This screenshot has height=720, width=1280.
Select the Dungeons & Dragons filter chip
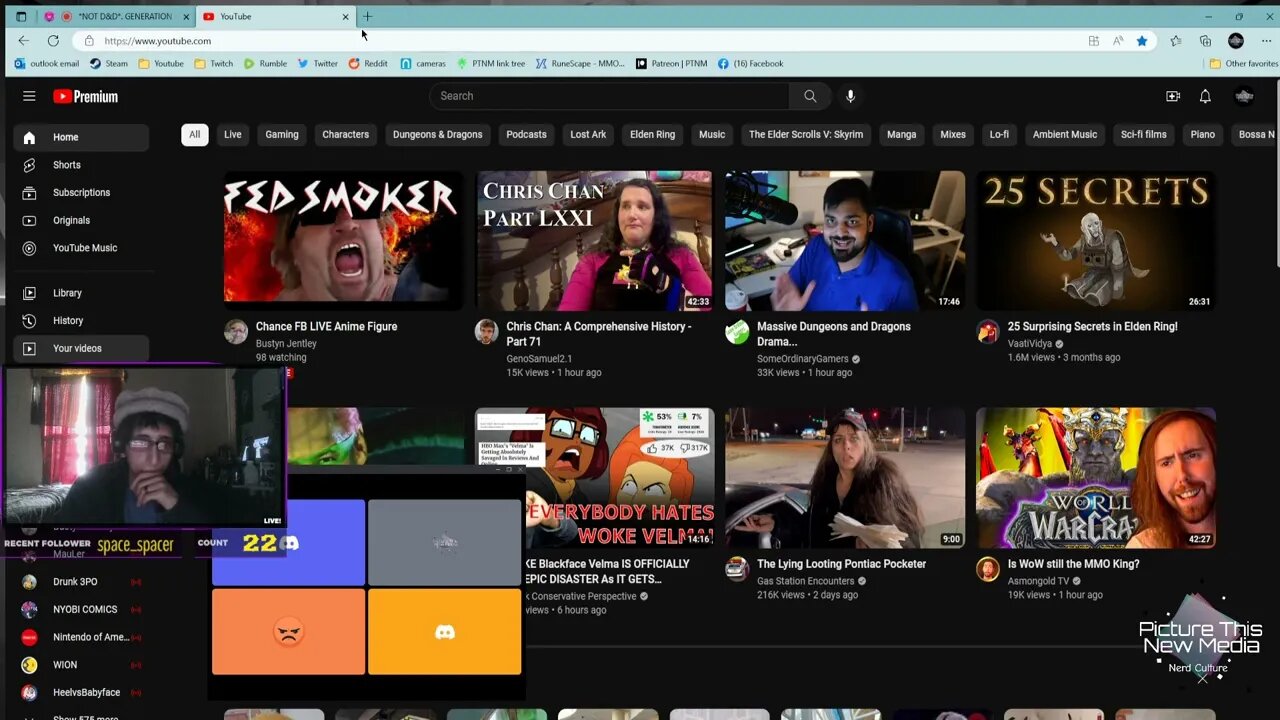pos(437,135)
